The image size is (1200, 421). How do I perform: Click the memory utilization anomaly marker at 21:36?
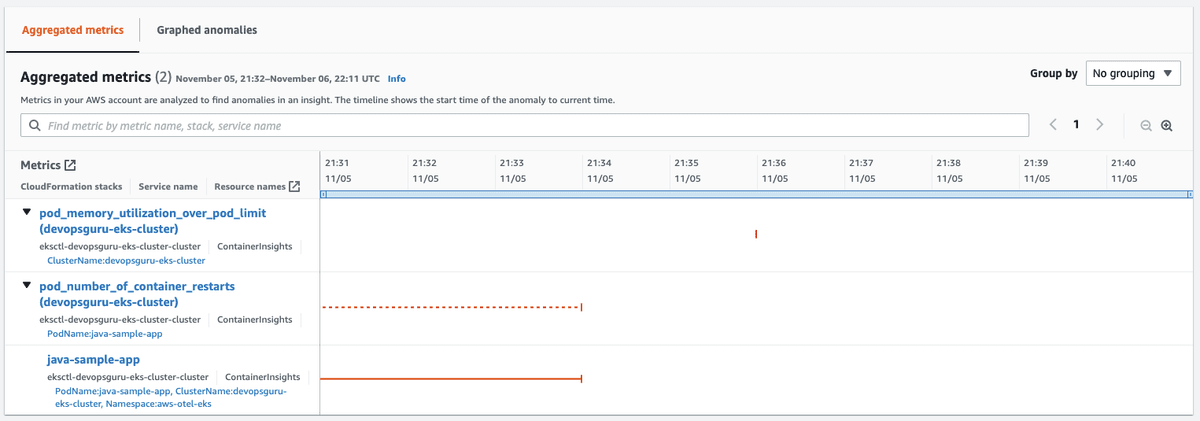pos(756,234)
